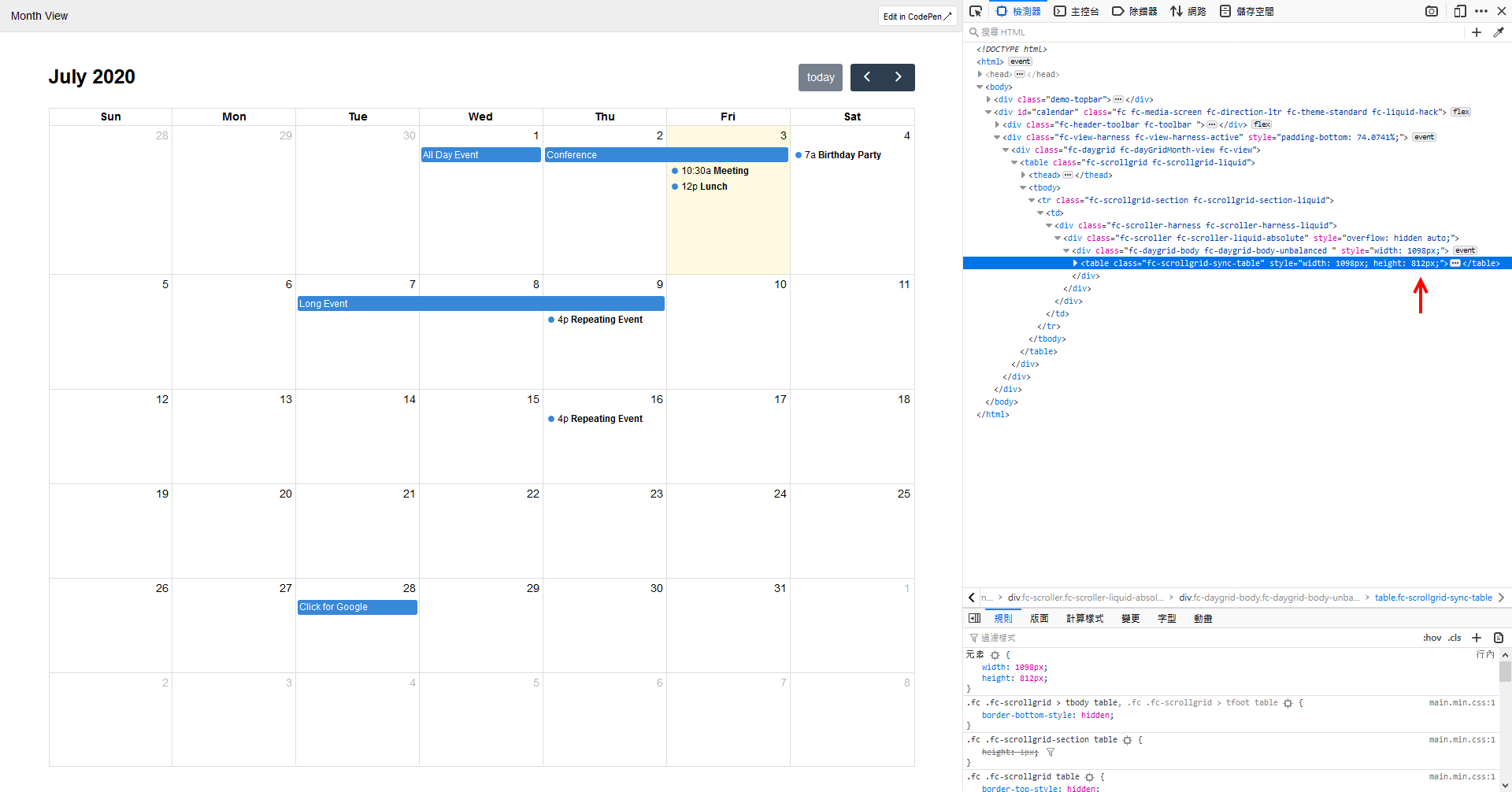The width and height of the screenshot is (1512, 792).
Task: Open the eyedropper color picker icon
Action: tap(1499, 32)
